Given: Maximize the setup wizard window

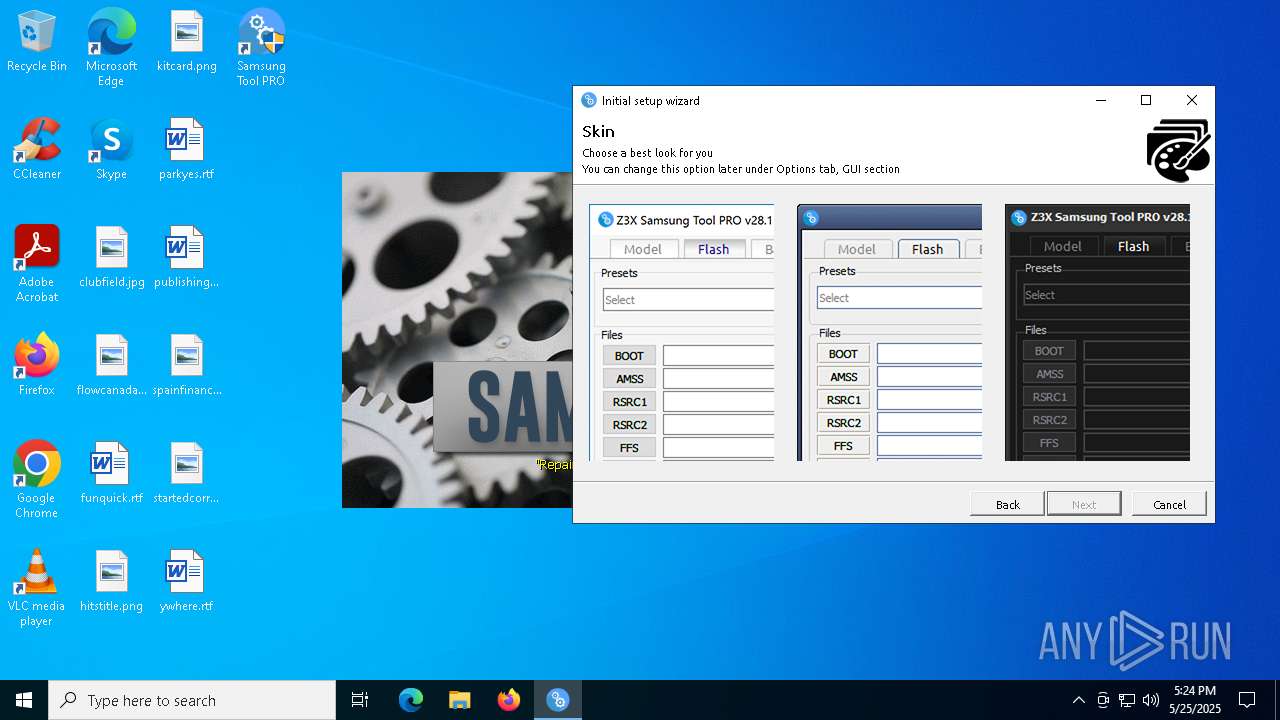Looking at the screenshot, I should tap(1146, 100).
